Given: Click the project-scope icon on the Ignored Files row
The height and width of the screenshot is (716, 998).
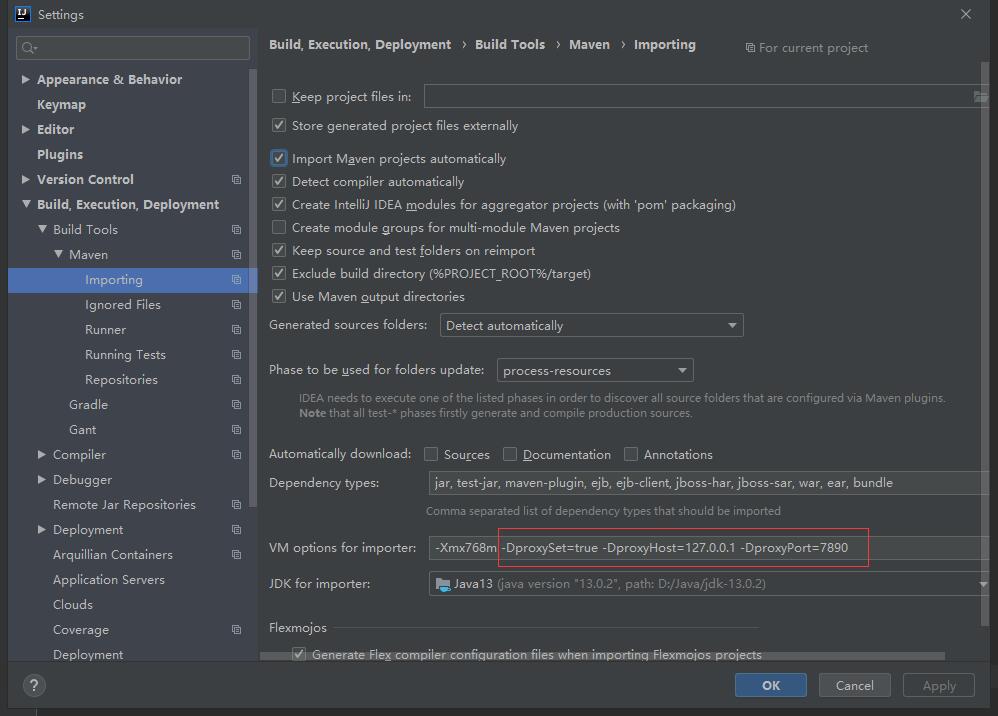Looking at the screenshot, I should pos(236,305).
